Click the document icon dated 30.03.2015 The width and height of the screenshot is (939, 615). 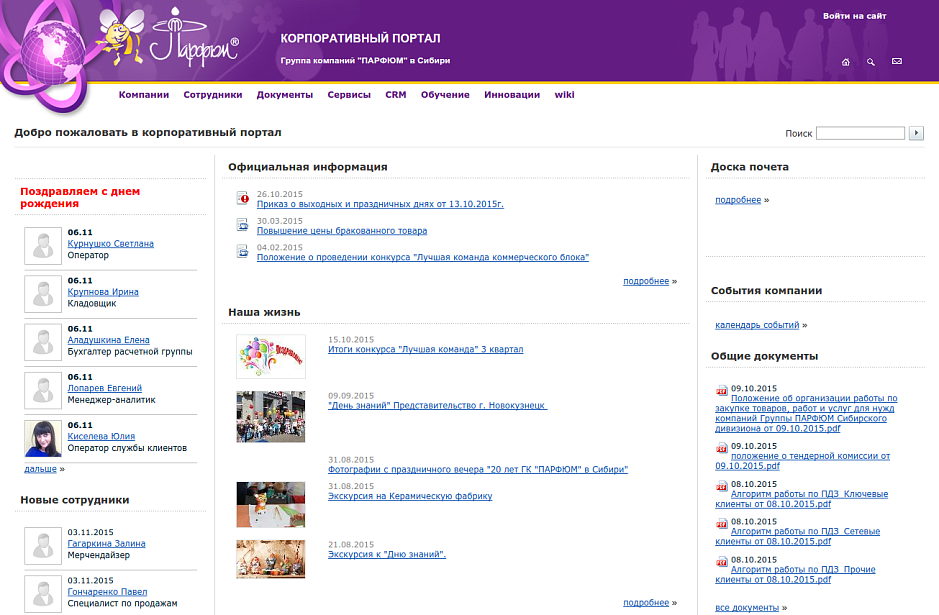click(243, 225)
